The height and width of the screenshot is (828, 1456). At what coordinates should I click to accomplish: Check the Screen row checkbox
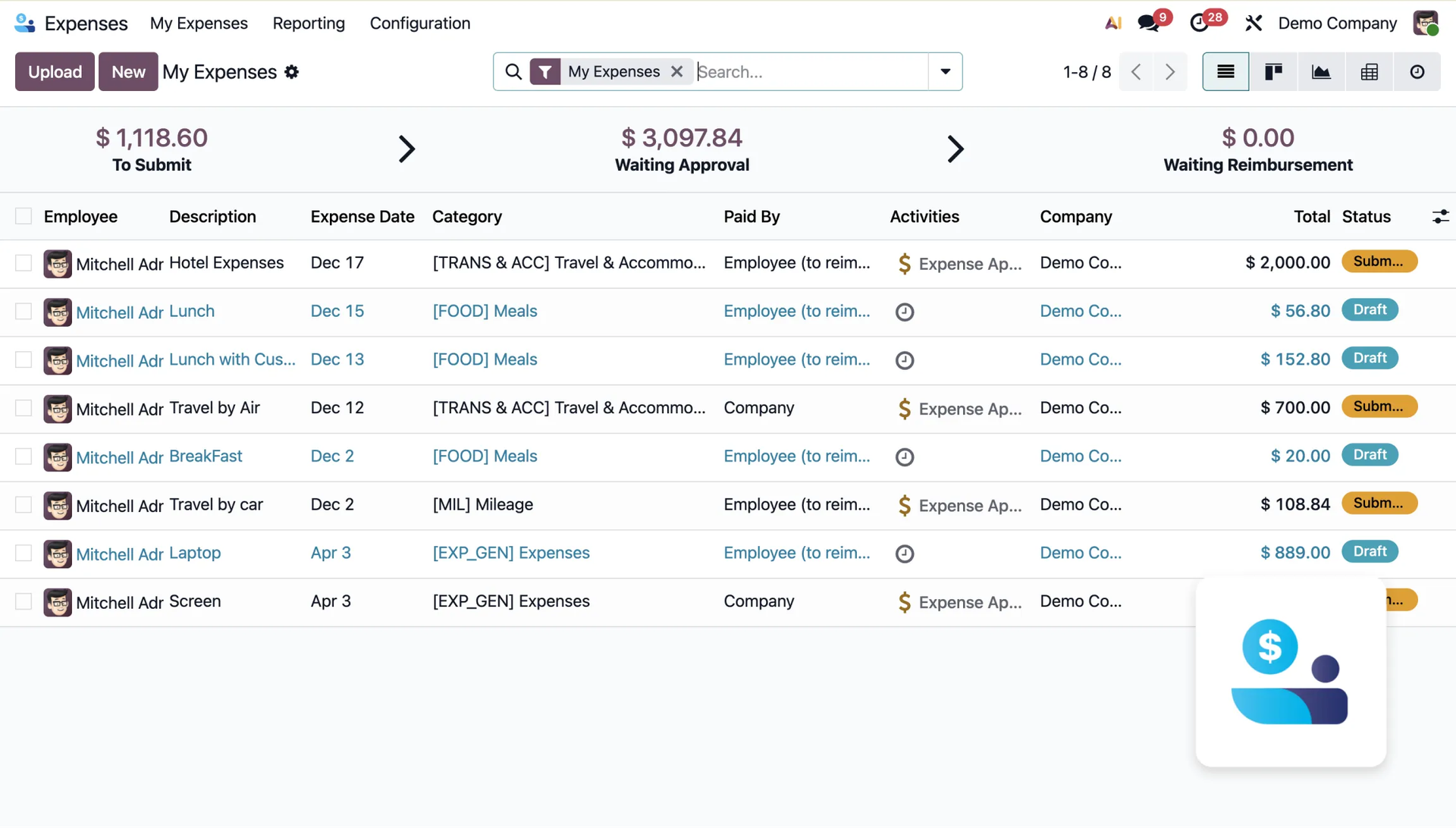[24, 601]
